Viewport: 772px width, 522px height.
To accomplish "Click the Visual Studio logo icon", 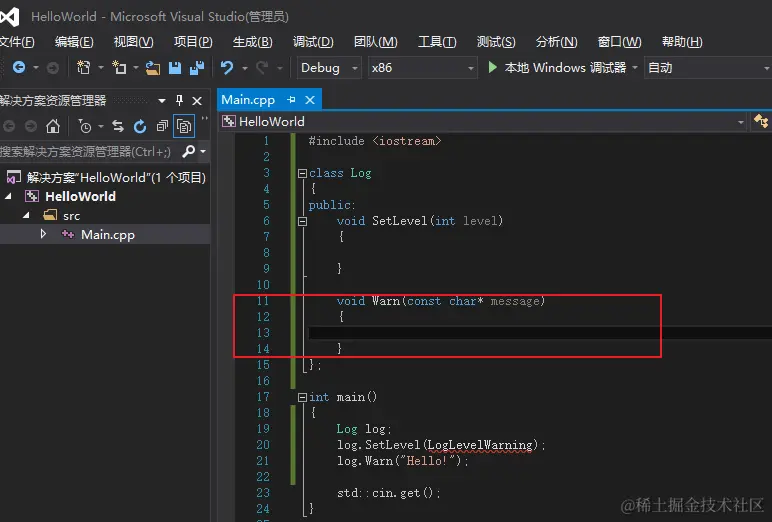I will point(9,17).
